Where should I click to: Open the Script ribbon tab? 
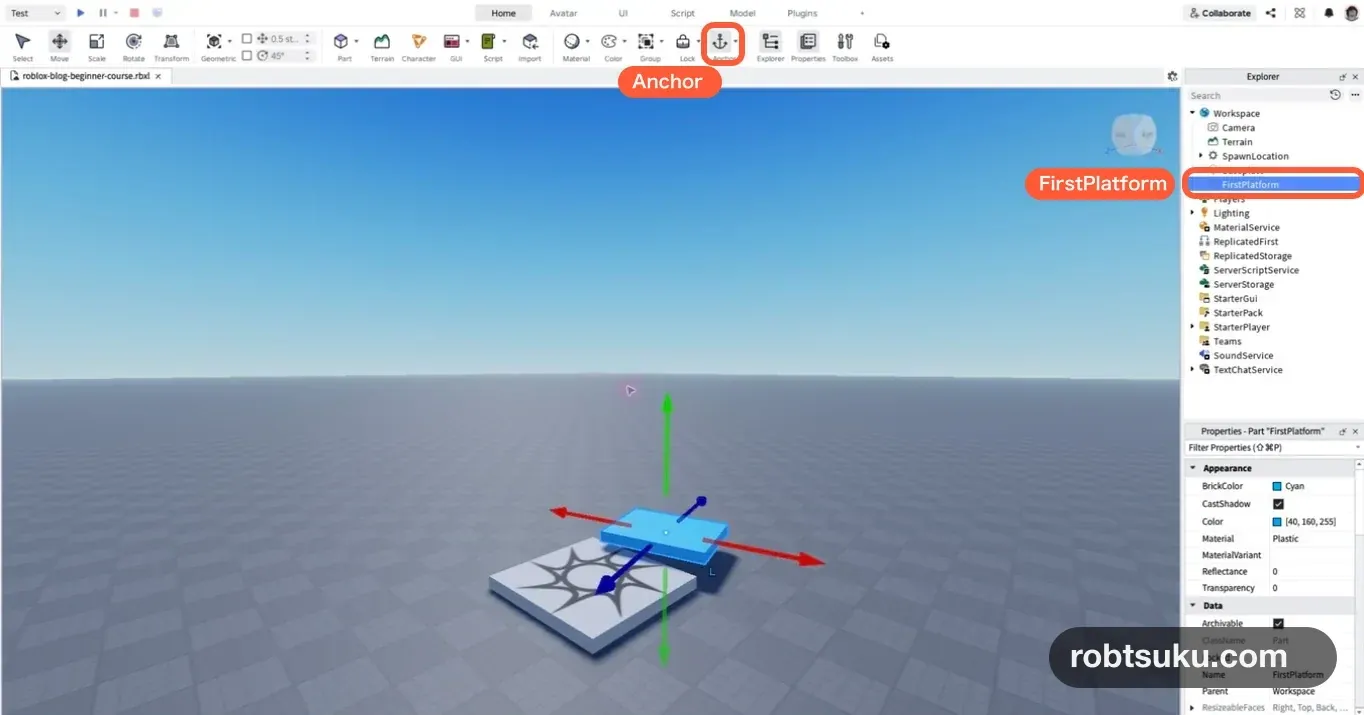point(682,13)
